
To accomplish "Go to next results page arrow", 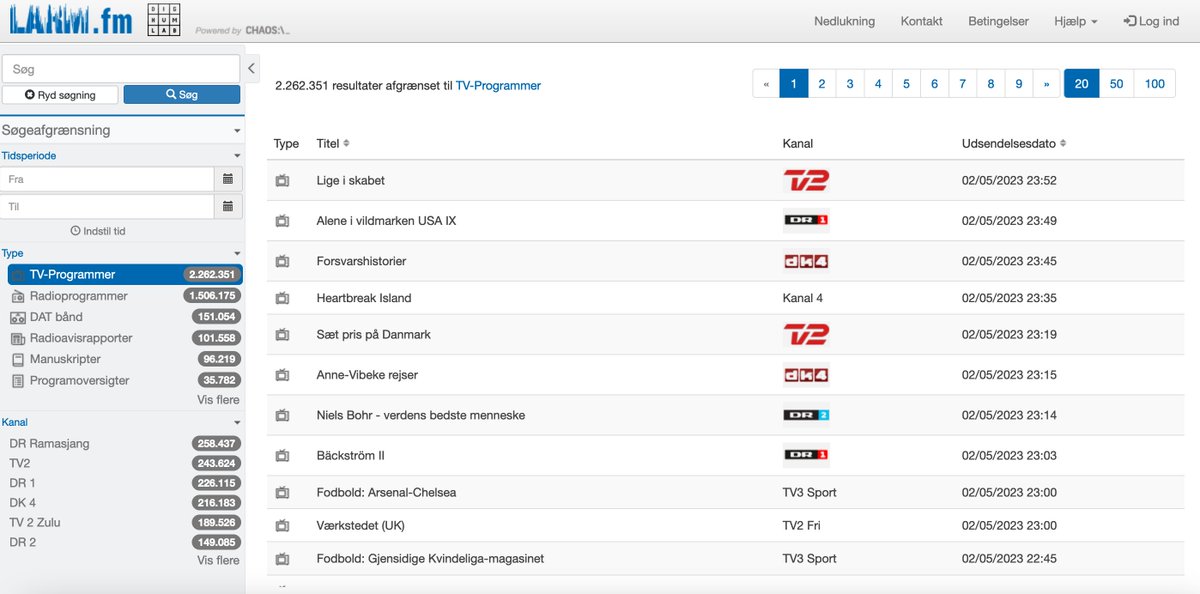I will (1046, 84).
